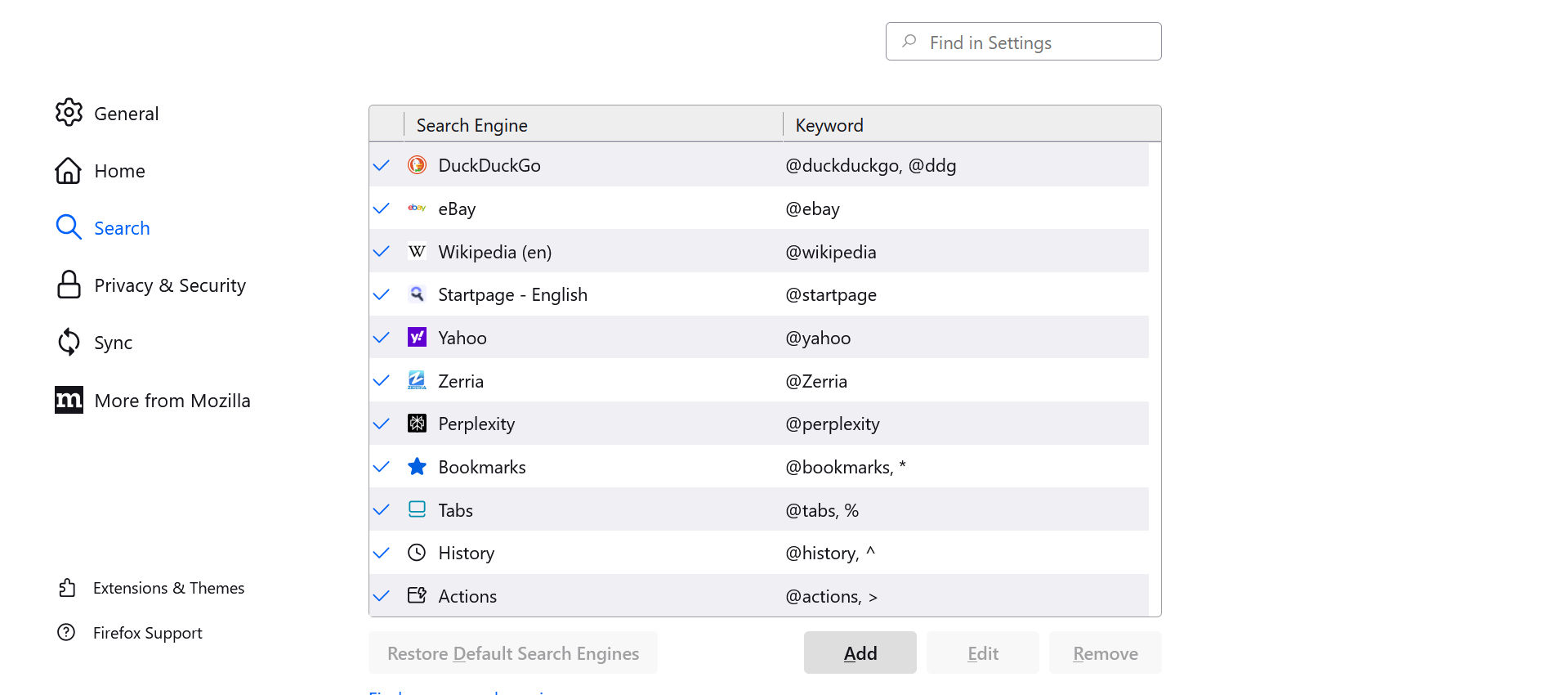Select the '@actions, >' keyword cell
Viewport: 1568px width, 695px height.
pyautogui.click(x=832, y=596)
